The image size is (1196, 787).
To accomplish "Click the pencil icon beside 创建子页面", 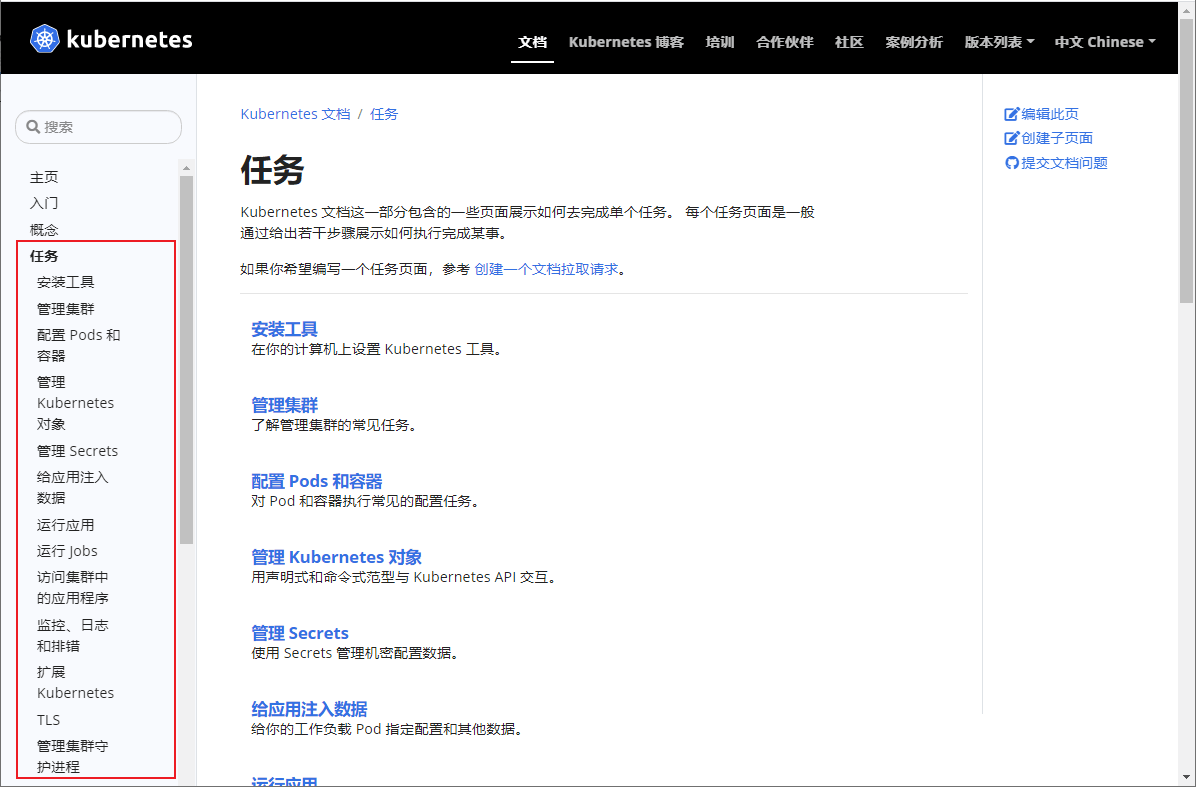I will click(x=1011, y=138).
